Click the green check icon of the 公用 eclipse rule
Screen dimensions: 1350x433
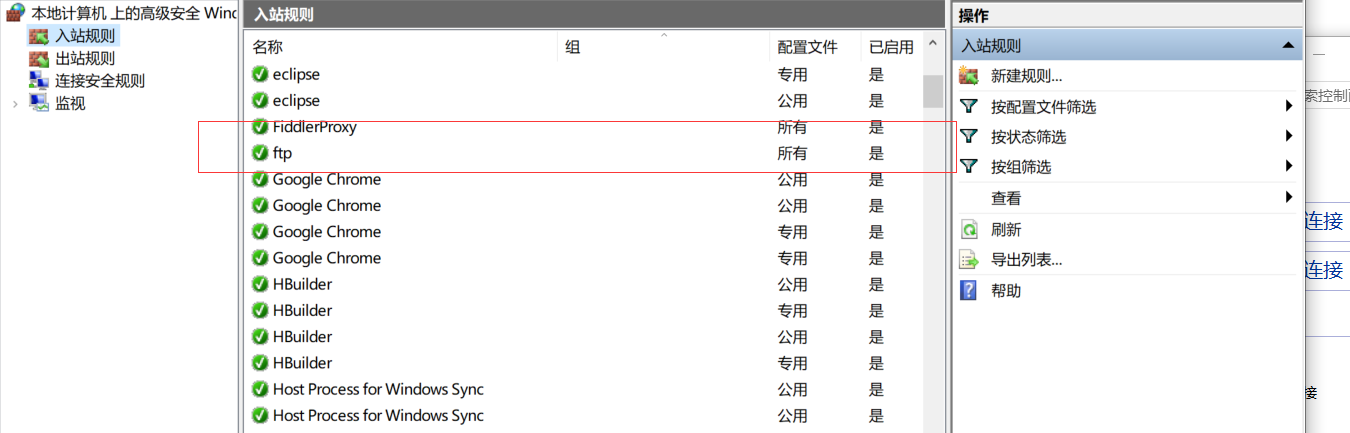[260, 101]
